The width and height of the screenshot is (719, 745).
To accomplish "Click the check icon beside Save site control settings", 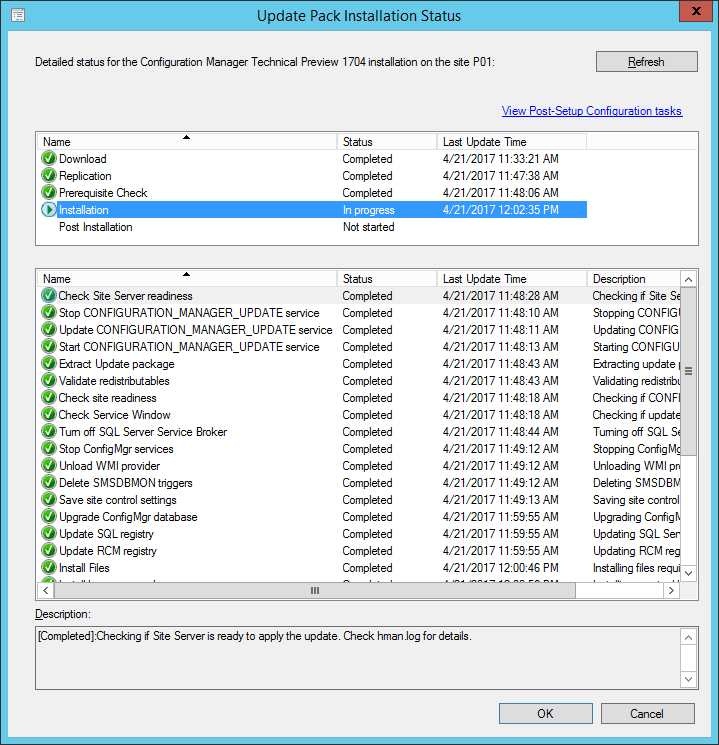I will point(48,500).
